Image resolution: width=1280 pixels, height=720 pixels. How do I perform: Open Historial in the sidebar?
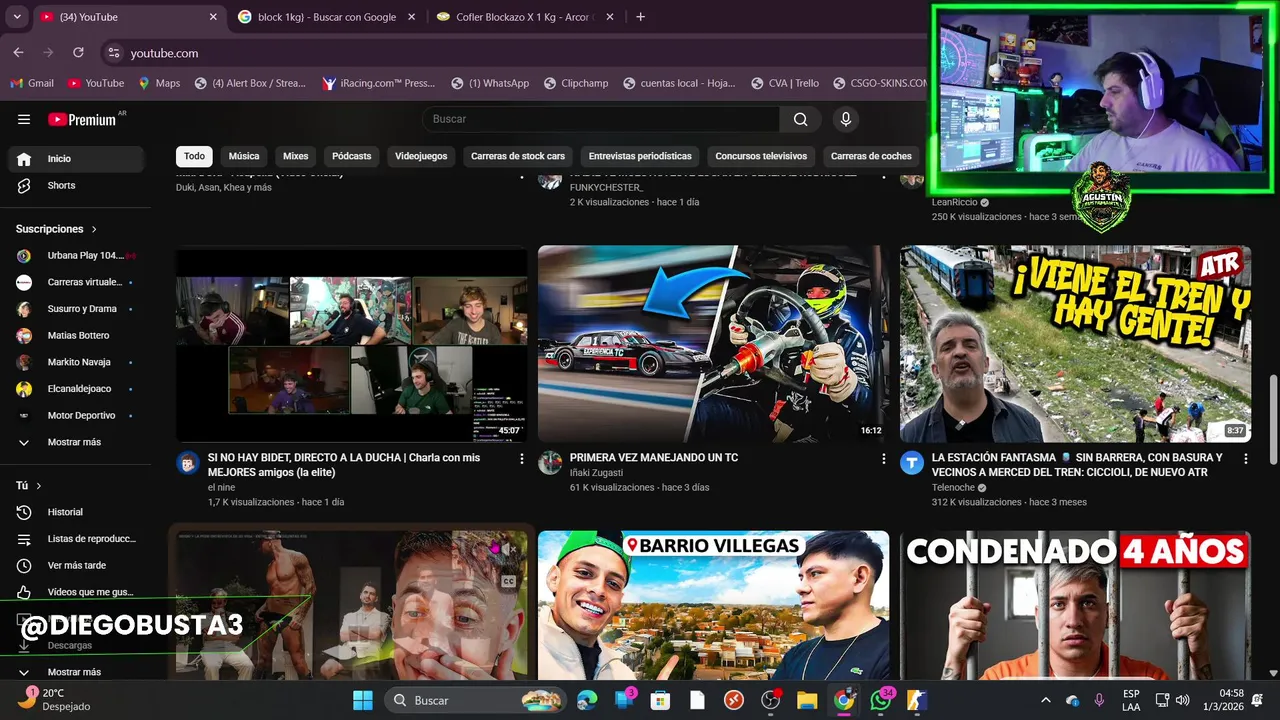pyautogui.click(x=76, y=512)
